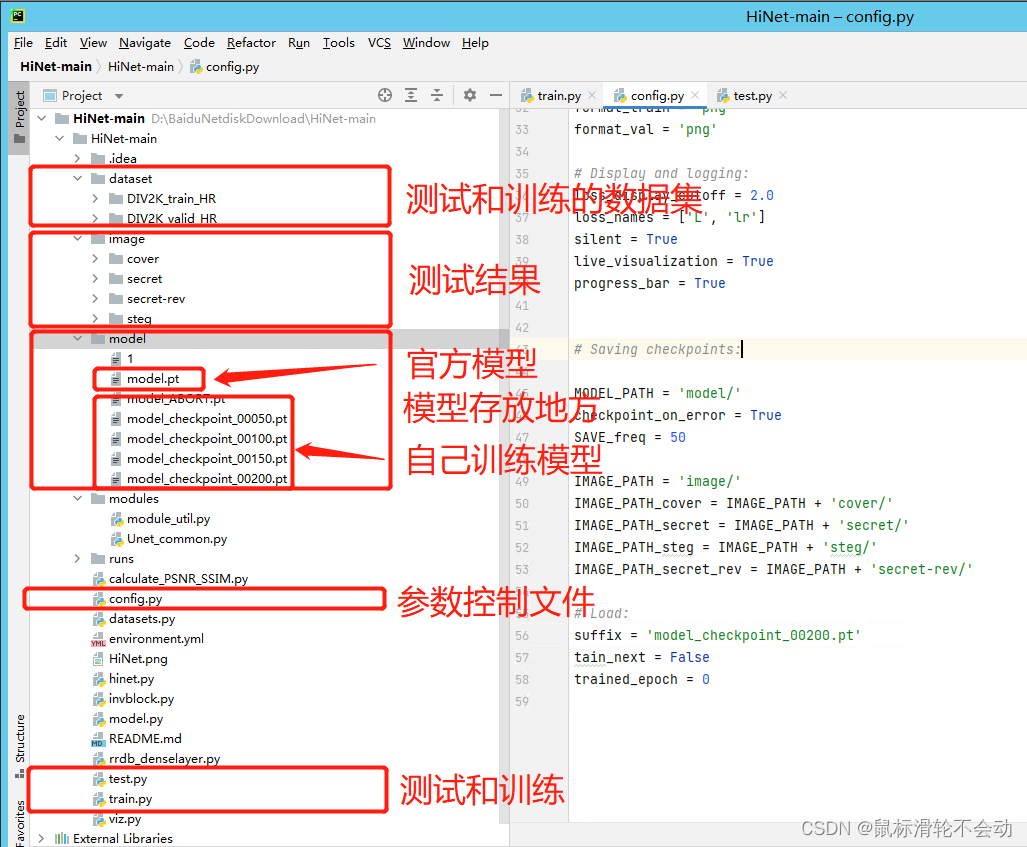Expand the cover folder
This screenshot has width=1027, height=847.
96,259
